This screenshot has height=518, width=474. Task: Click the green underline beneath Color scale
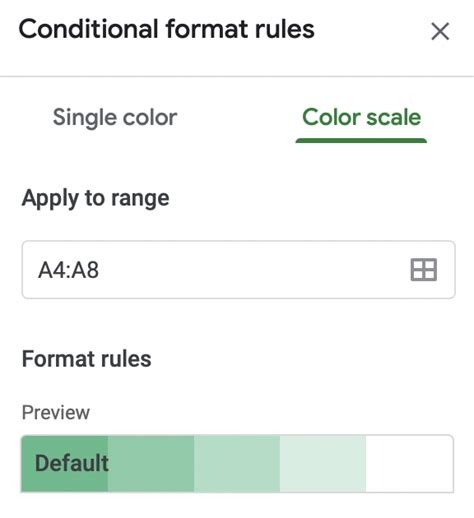(361, 141)
